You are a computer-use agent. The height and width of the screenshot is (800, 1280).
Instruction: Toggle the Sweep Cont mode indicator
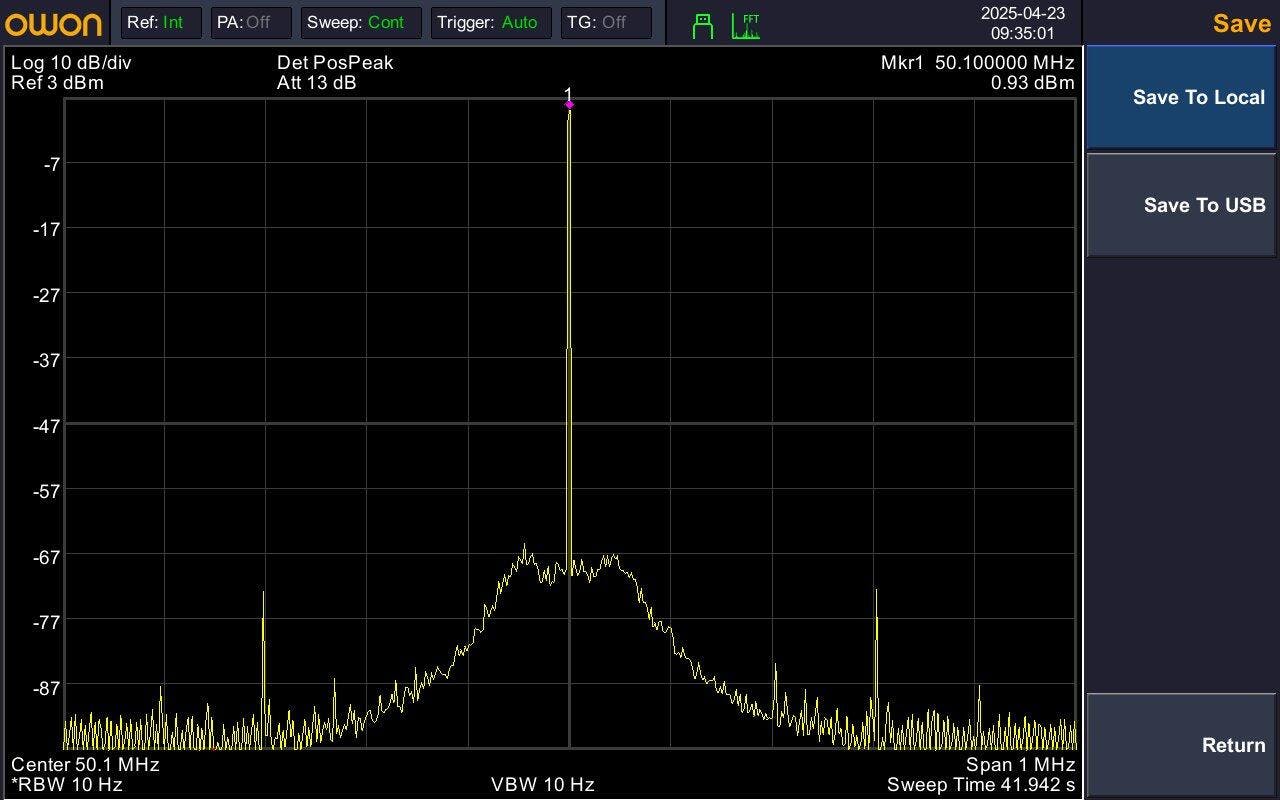[x=360, y=22]
